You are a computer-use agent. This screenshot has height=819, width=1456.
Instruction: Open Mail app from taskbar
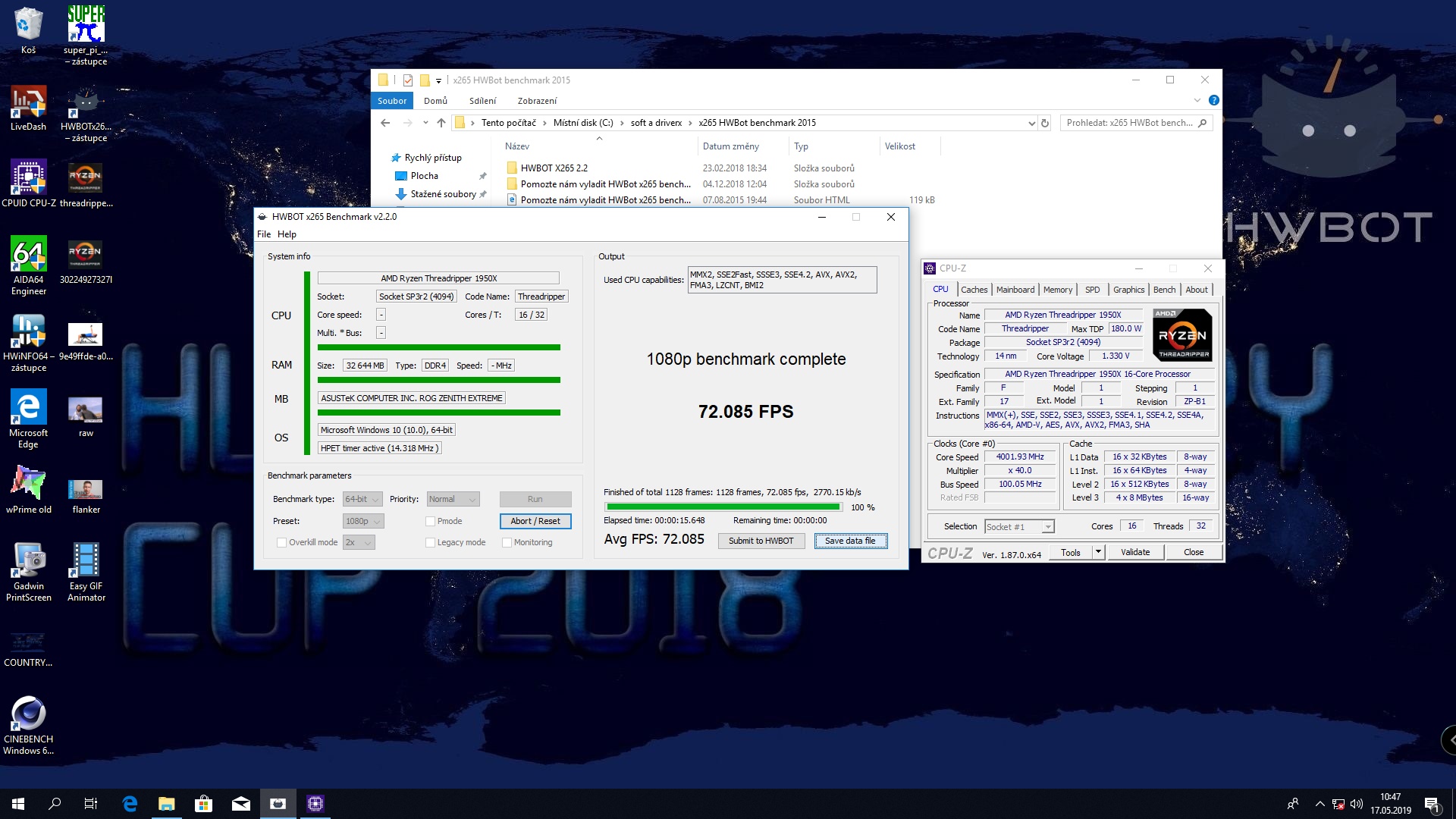point(240,804)
